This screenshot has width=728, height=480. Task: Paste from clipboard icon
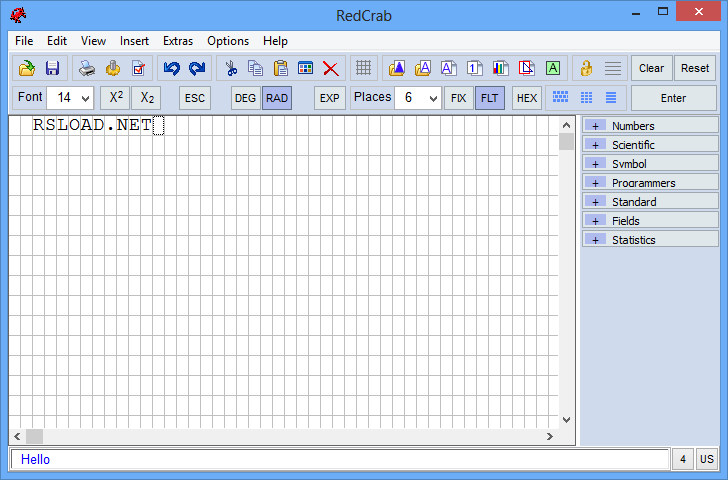click(x=280, y=68)
